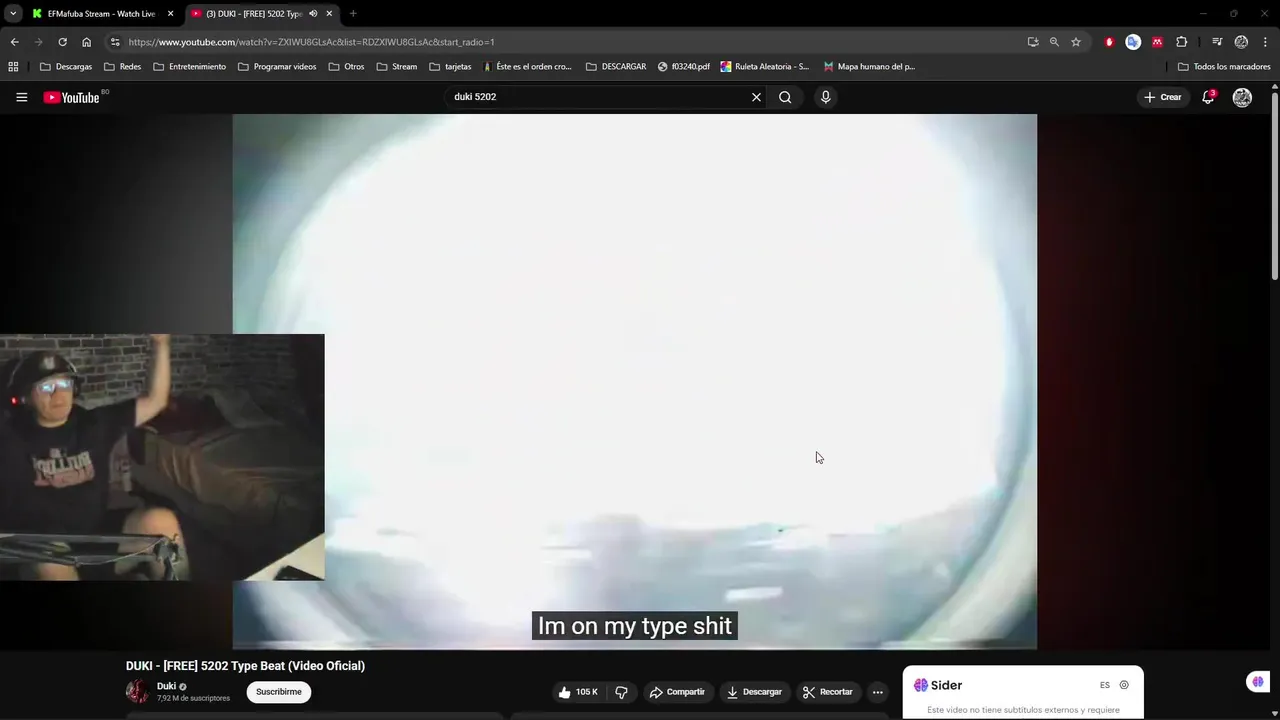The height and width of the screenshot is (720, 1280).
Task: Start voice search with the microphone
Action: click(825, 97)
